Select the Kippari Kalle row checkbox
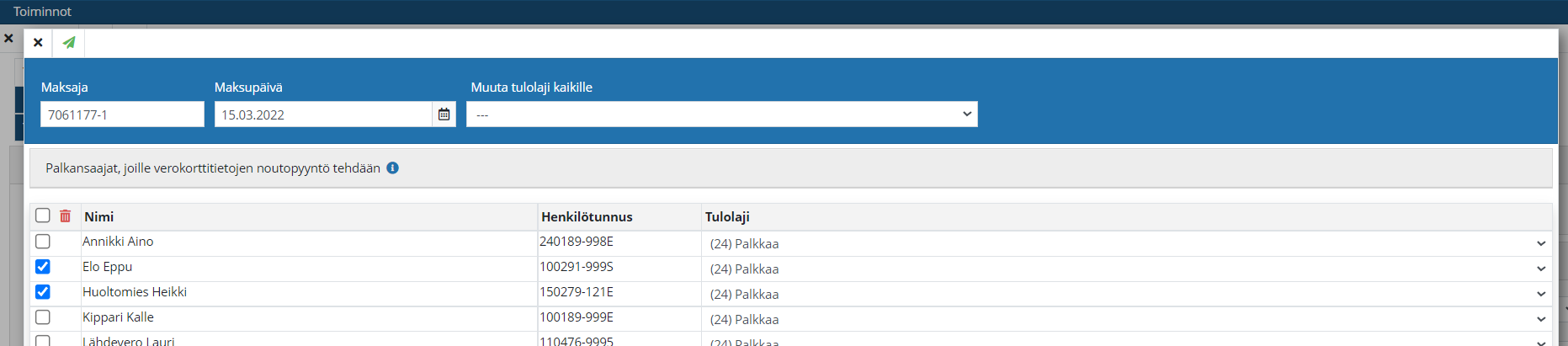The width and height of the screenshot is (1568, 346). [x=43, y=317]
